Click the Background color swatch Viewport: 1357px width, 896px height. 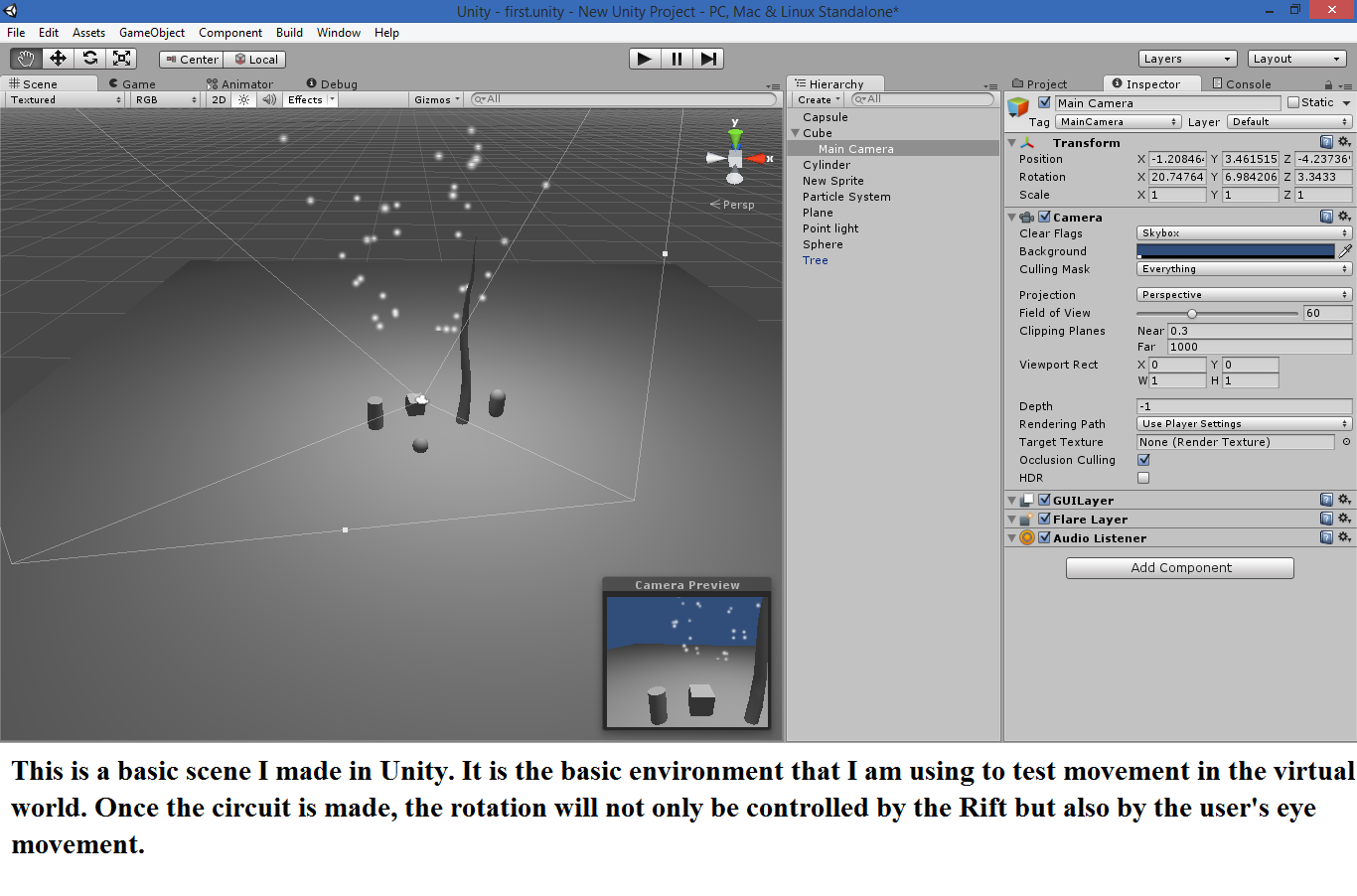[1236, 251]
